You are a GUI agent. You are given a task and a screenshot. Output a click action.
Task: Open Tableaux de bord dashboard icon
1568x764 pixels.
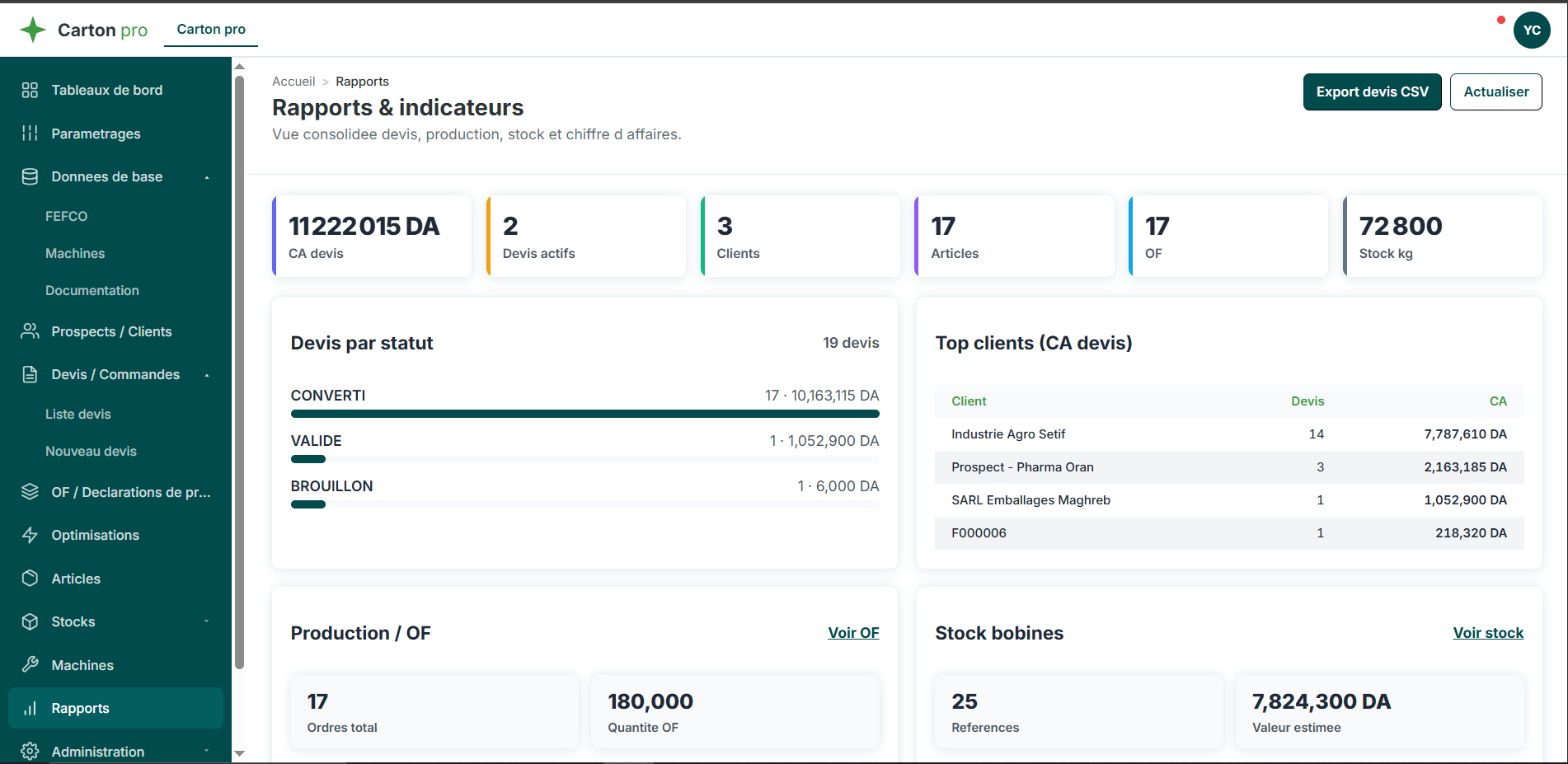[x=30, y=90]
